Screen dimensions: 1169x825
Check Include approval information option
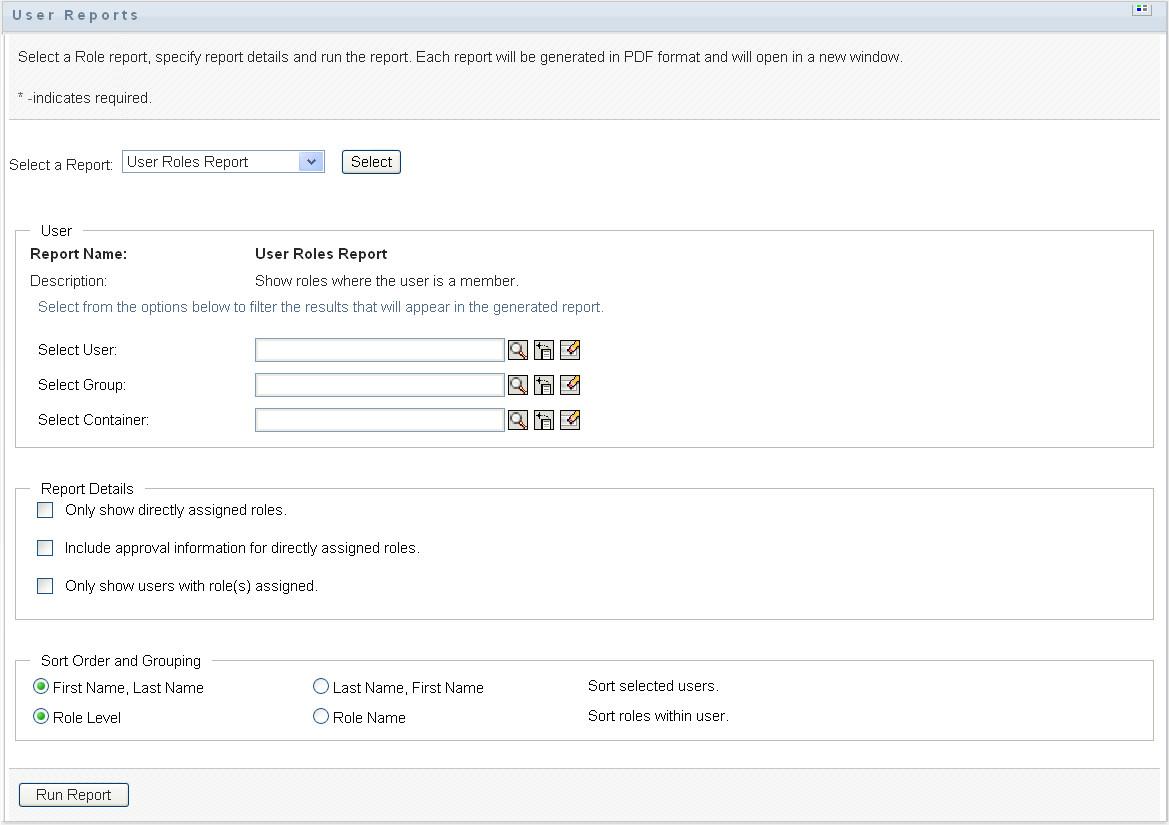click(x=45, y=548)
